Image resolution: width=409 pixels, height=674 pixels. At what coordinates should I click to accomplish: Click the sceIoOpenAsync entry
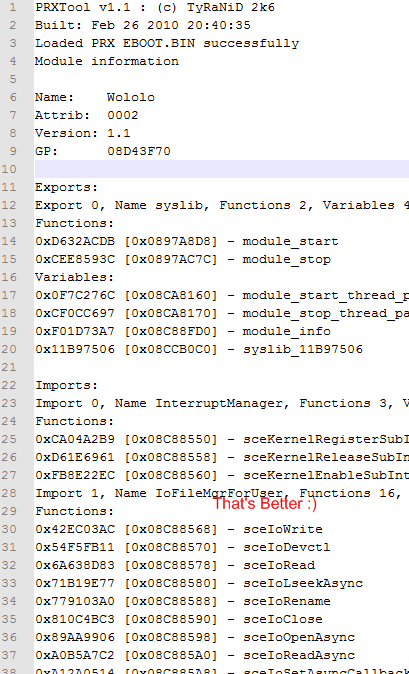point(195,637)
